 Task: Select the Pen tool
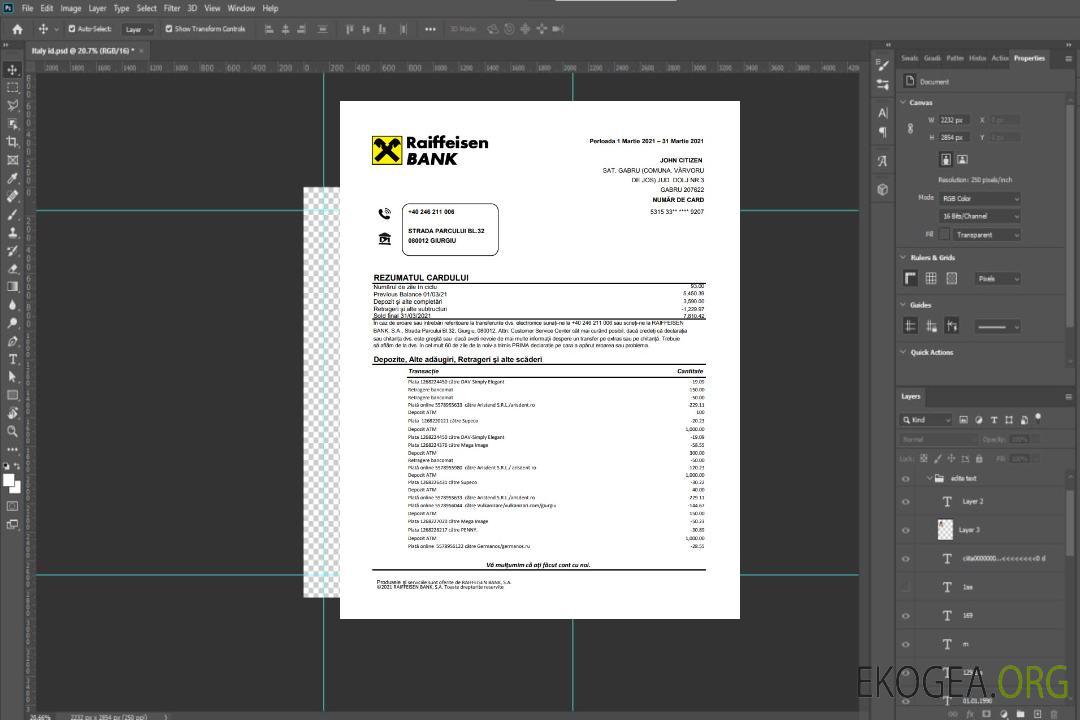[x=12, y=341]
